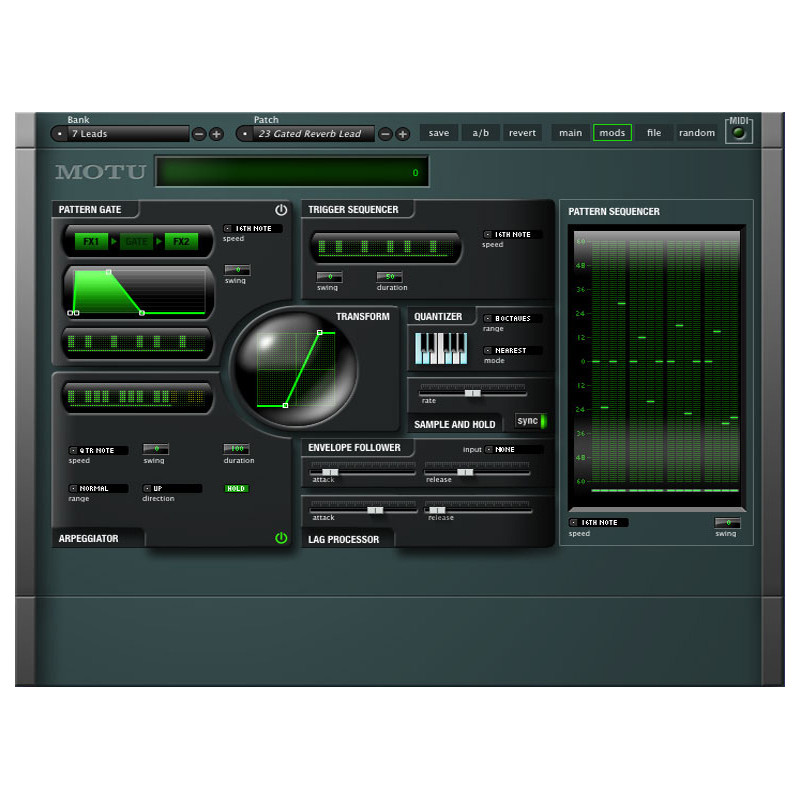The width and height of the screenshot is (800, 800).
Task: Toggle the FX2 routing in Pattern Gate
Action: click(181, 242)
